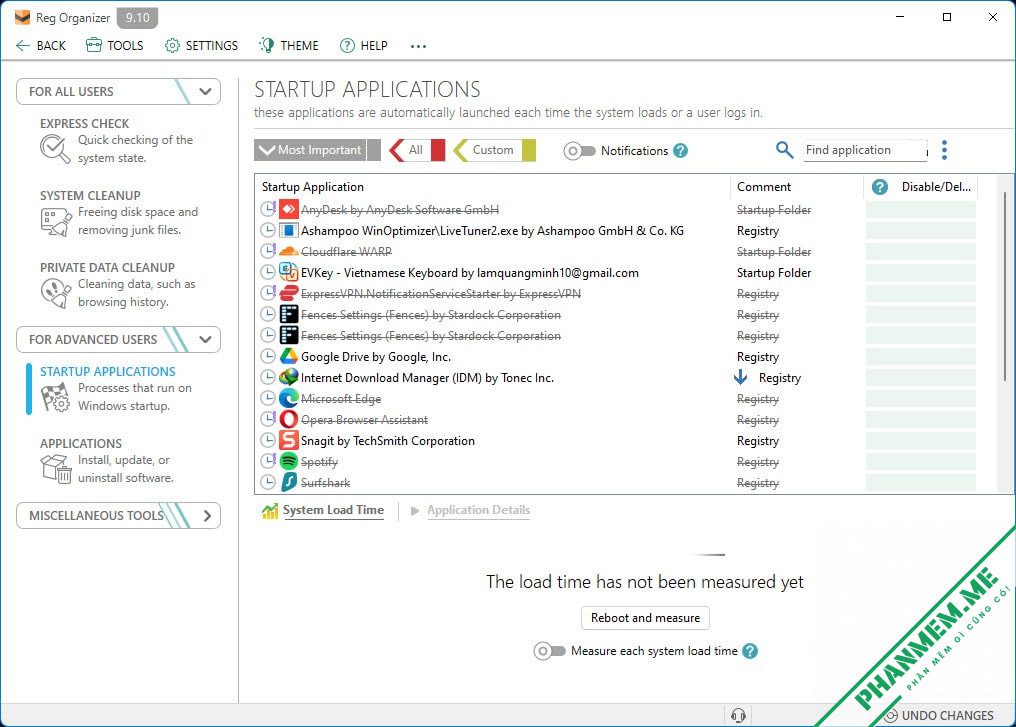The height and width of the screenshot is (727, 1016).
Task: Click the delay clock icon for Microsoft Edge
Action: pyautogui.click(x=268, y=398)
